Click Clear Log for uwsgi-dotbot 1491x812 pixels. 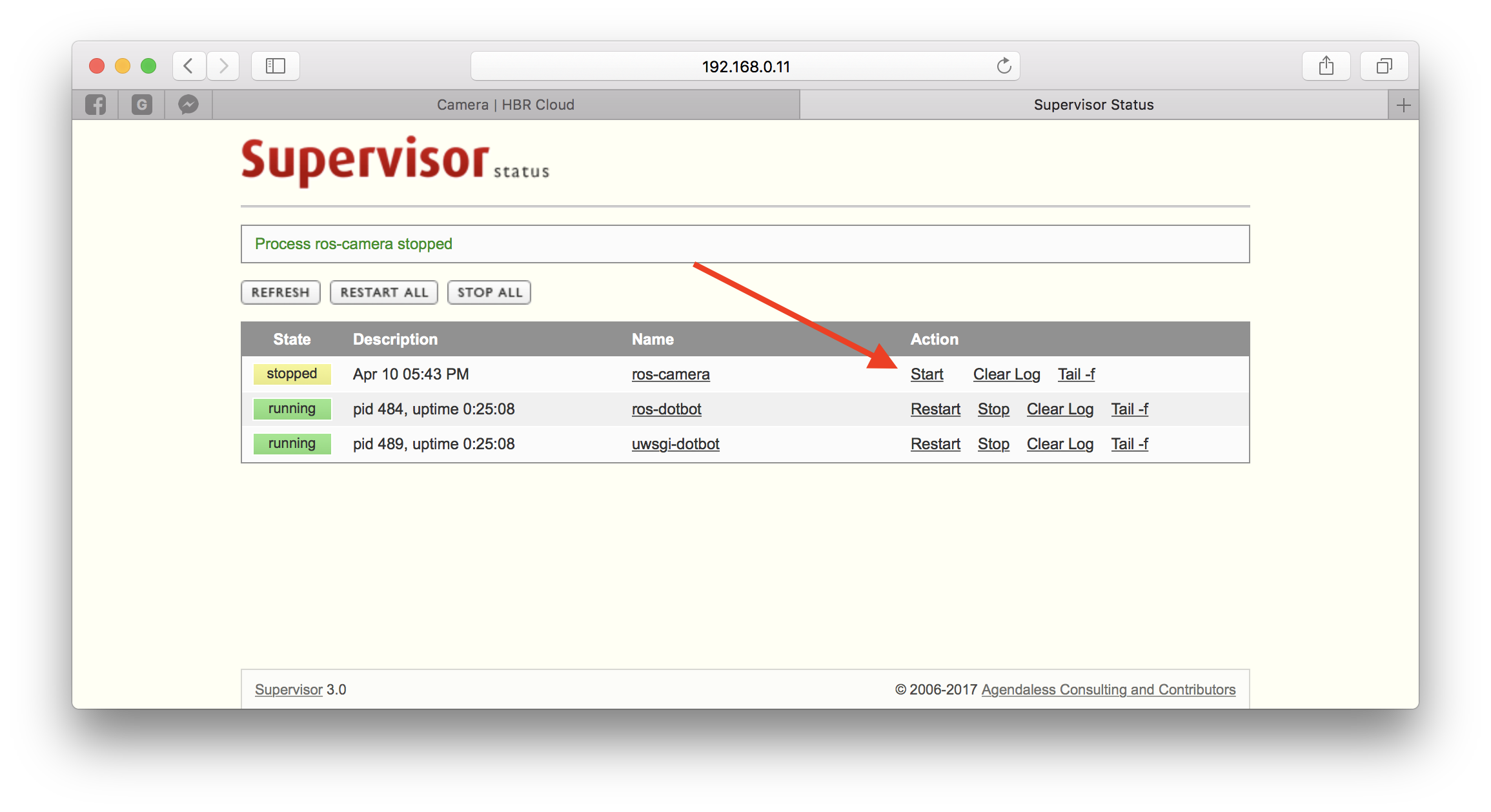point(1059,443)
